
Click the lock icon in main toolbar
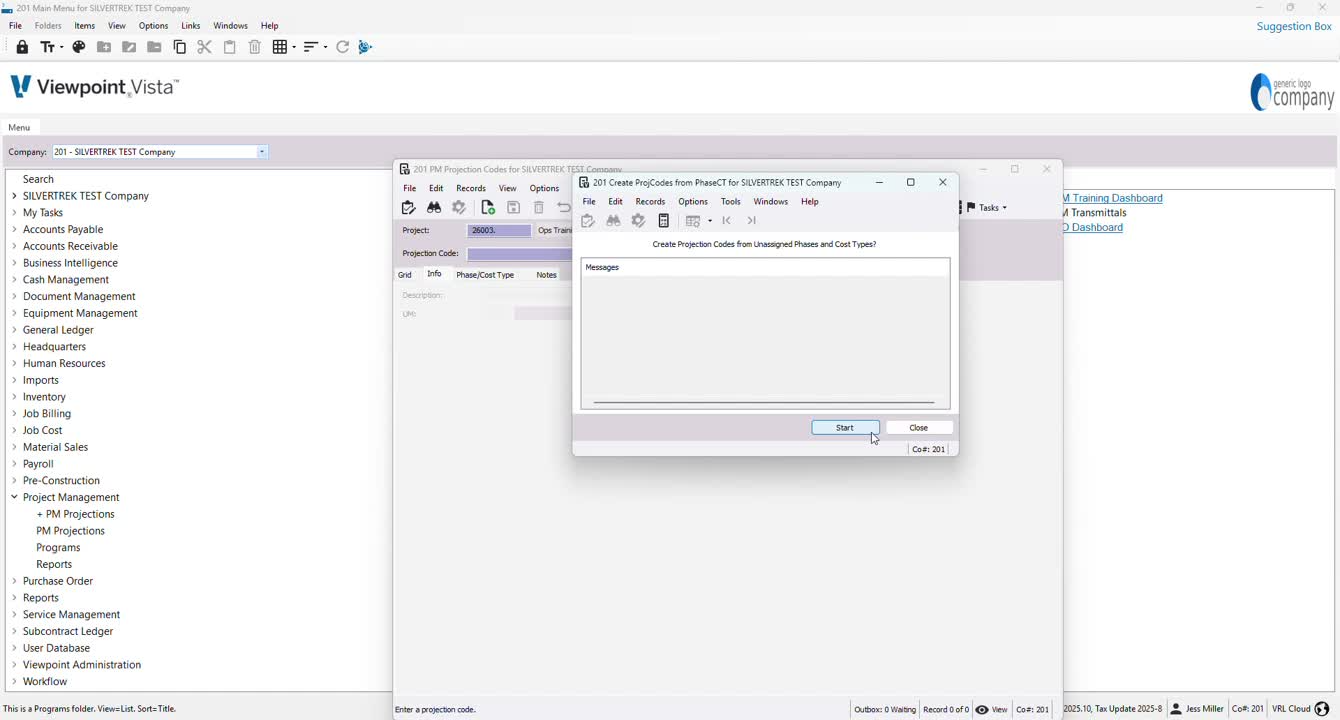coord(22,47)
